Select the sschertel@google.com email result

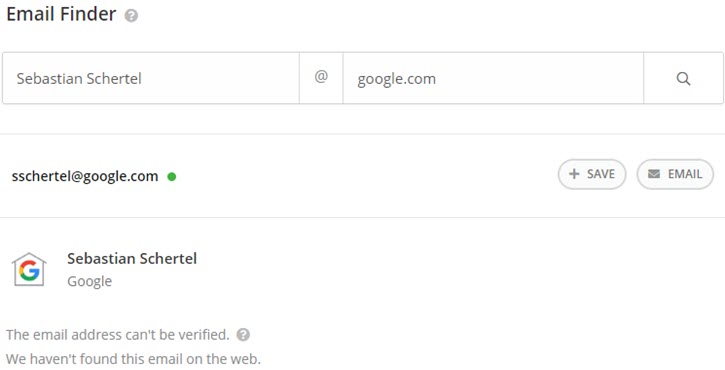(85, 176)
